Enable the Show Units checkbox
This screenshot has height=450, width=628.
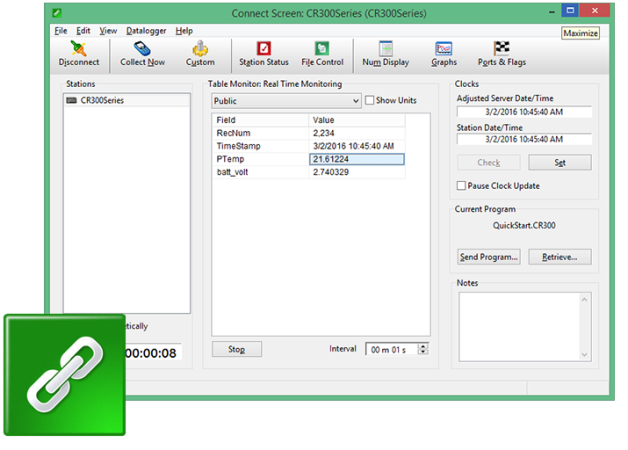coord(370,101)
